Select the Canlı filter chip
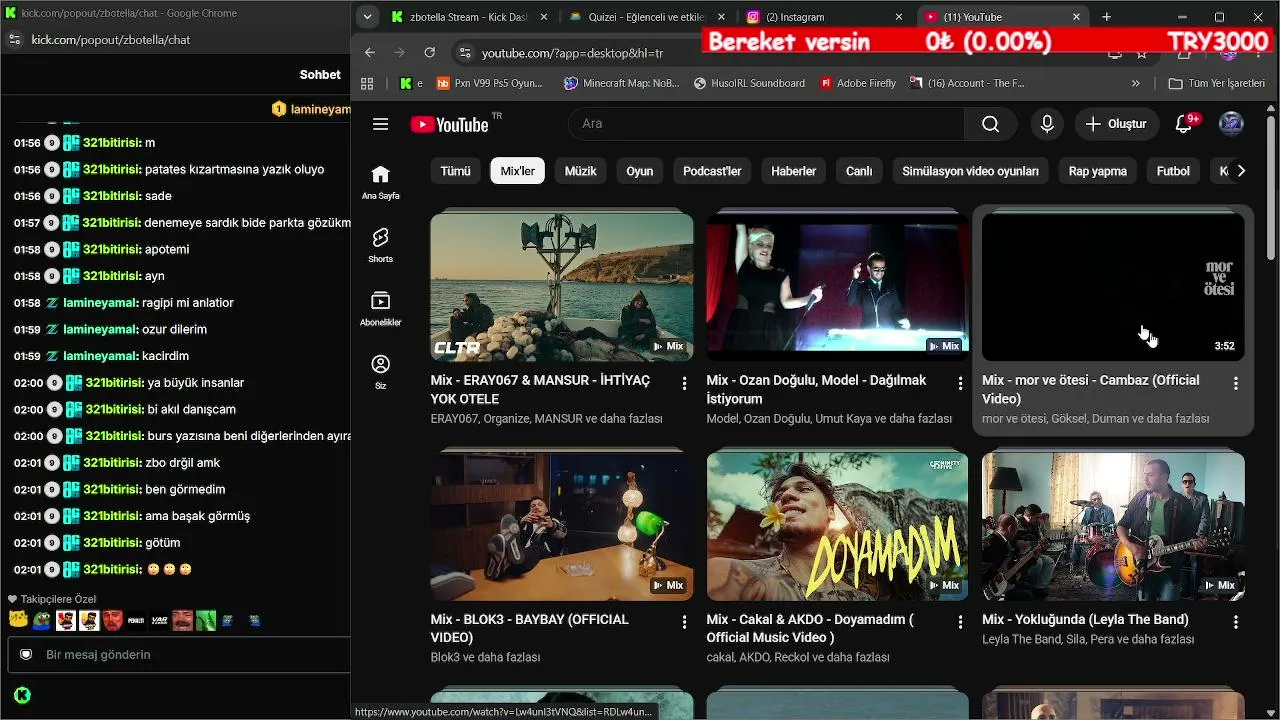The width and height of the screenshot is (1280, 720). click(859, 171)
